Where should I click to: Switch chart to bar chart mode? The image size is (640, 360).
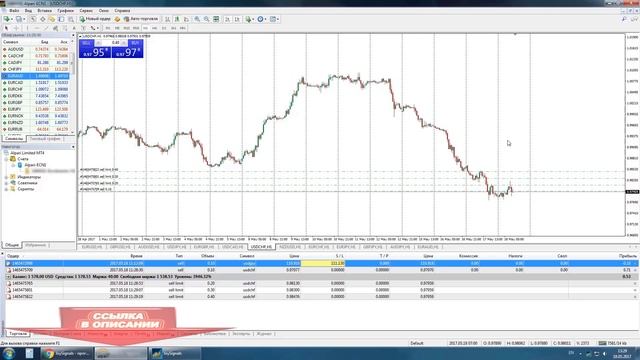(x=167, y=19)
